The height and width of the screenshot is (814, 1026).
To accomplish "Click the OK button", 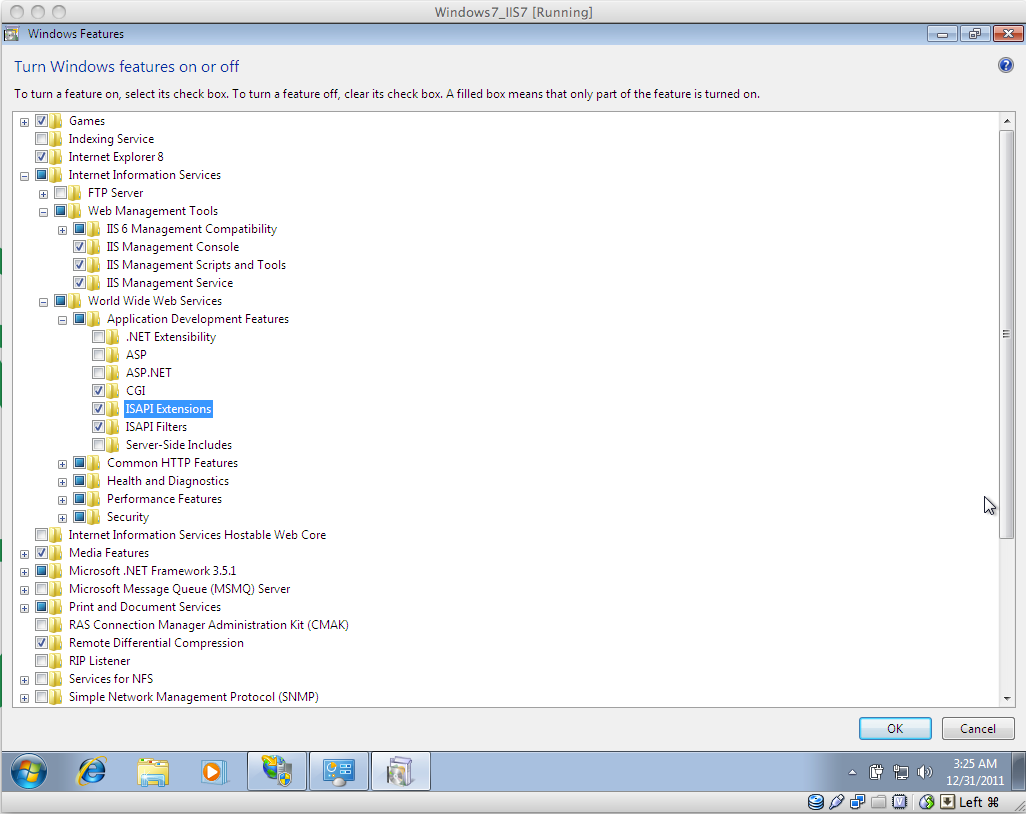I will click(894, 728).
